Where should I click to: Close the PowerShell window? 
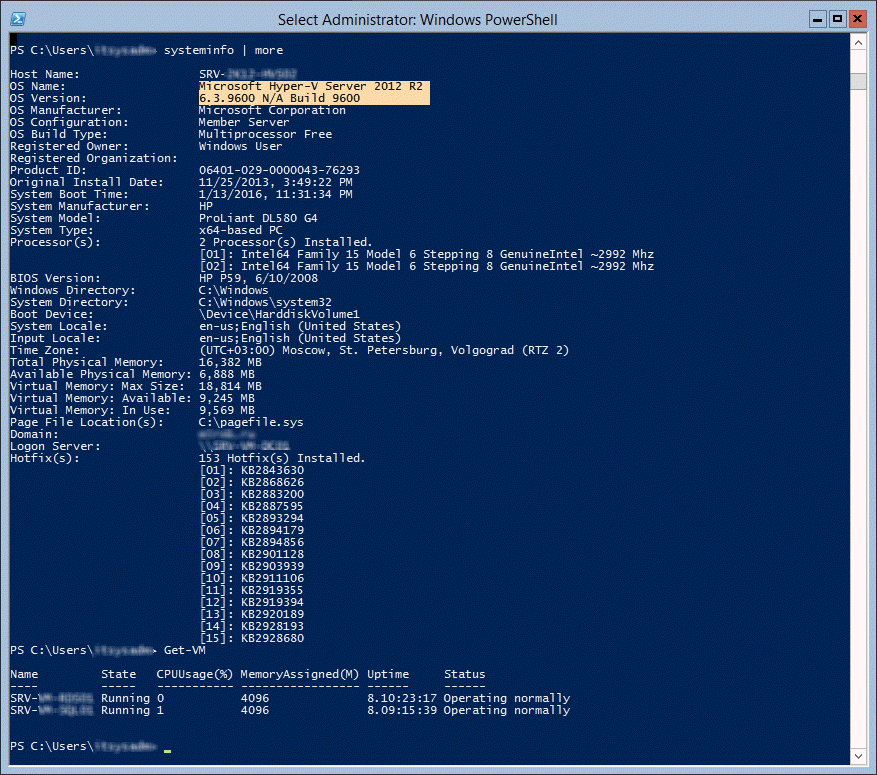pos(857,19)
